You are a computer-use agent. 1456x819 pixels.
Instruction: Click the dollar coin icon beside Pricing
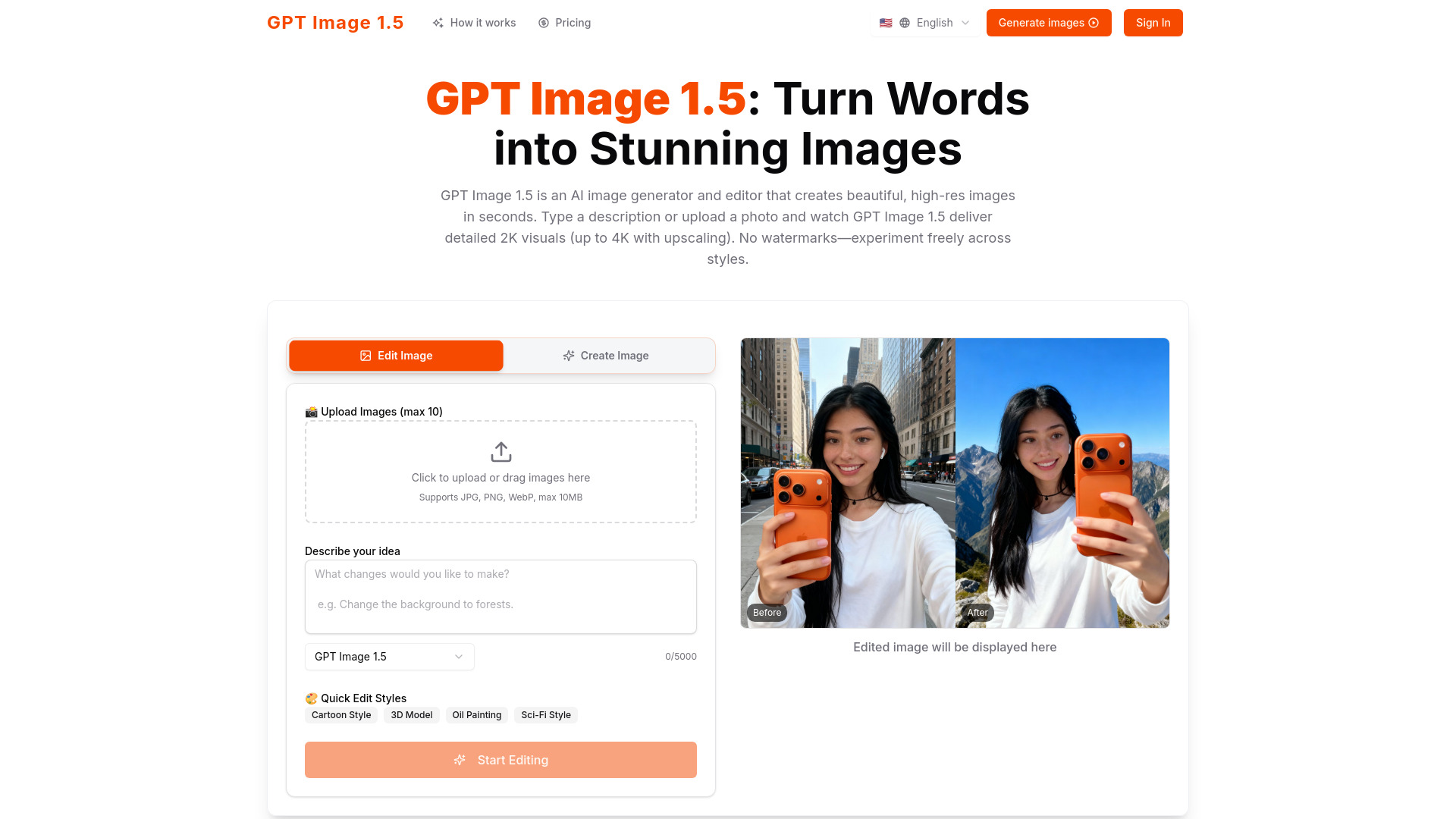tap(543, 23)
